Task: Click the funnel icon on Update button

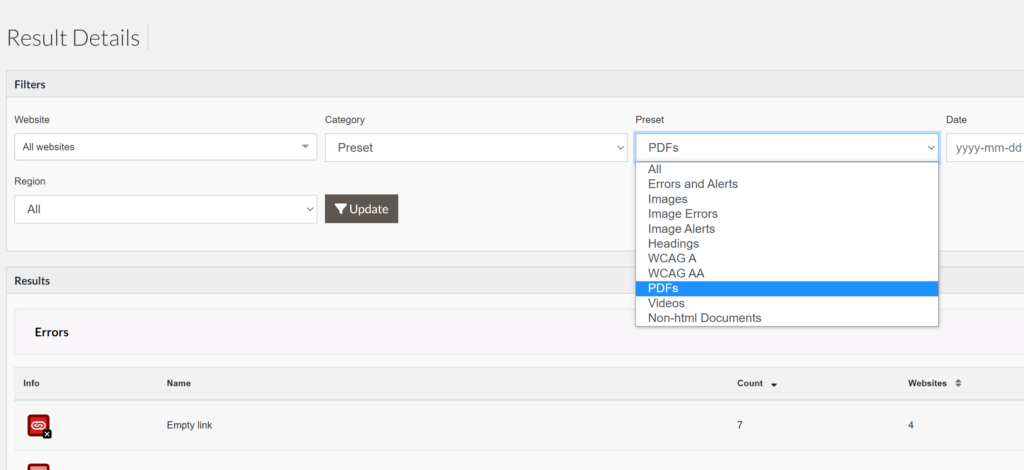Action: tap(341, 209)
